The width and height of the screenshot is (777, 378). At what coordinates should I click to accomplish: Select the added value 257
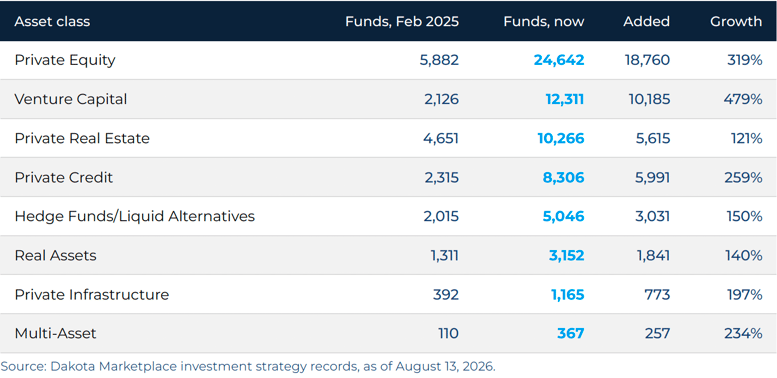pyautogui.click(x=659, y=333)
